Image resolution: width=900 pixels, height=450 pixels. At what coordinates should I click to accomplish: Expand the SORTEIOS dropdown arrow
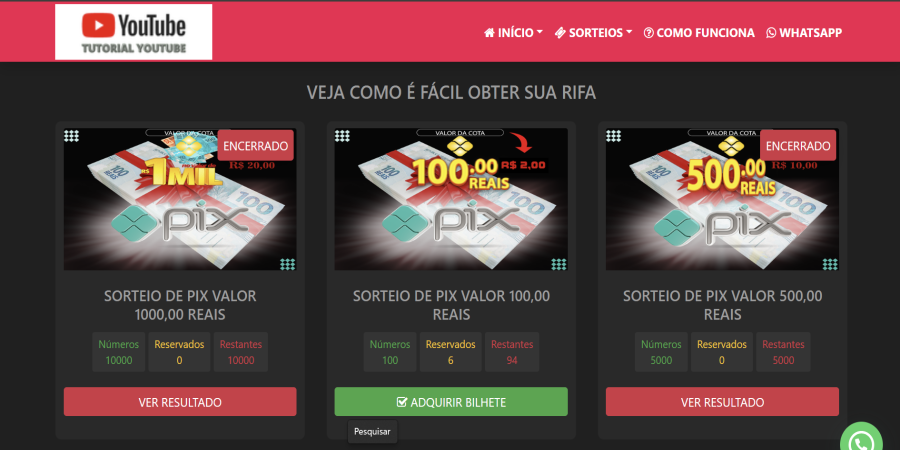click(x=629, y=33)
